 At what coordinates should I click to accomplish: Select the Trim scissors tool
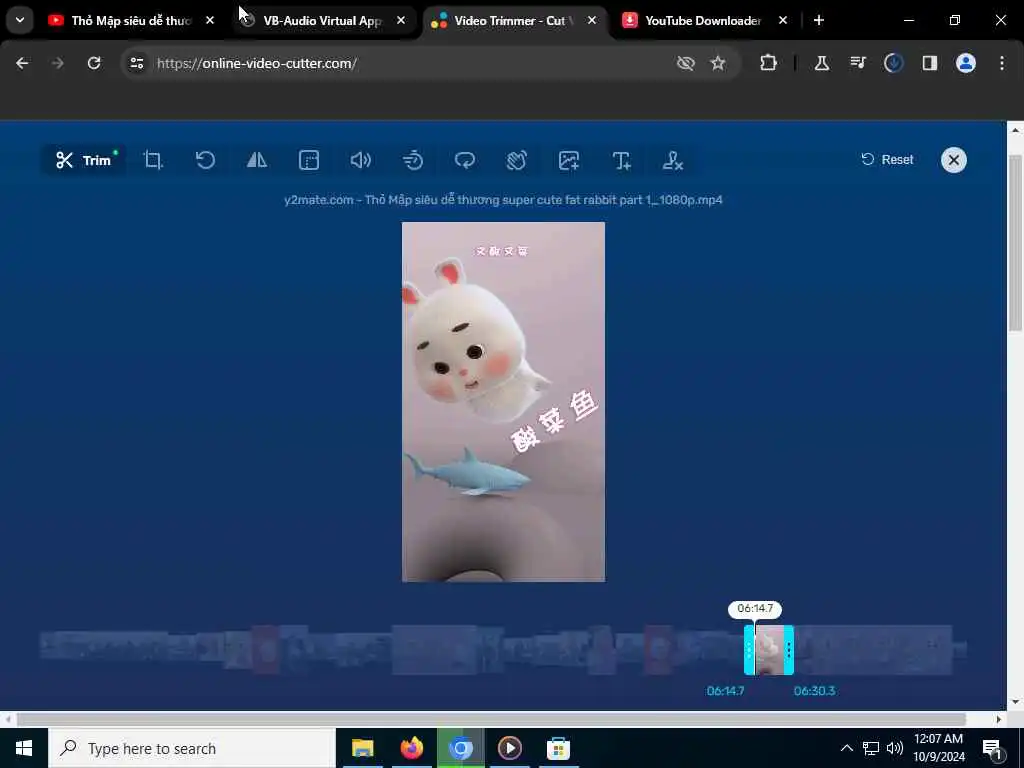(82, 160)
